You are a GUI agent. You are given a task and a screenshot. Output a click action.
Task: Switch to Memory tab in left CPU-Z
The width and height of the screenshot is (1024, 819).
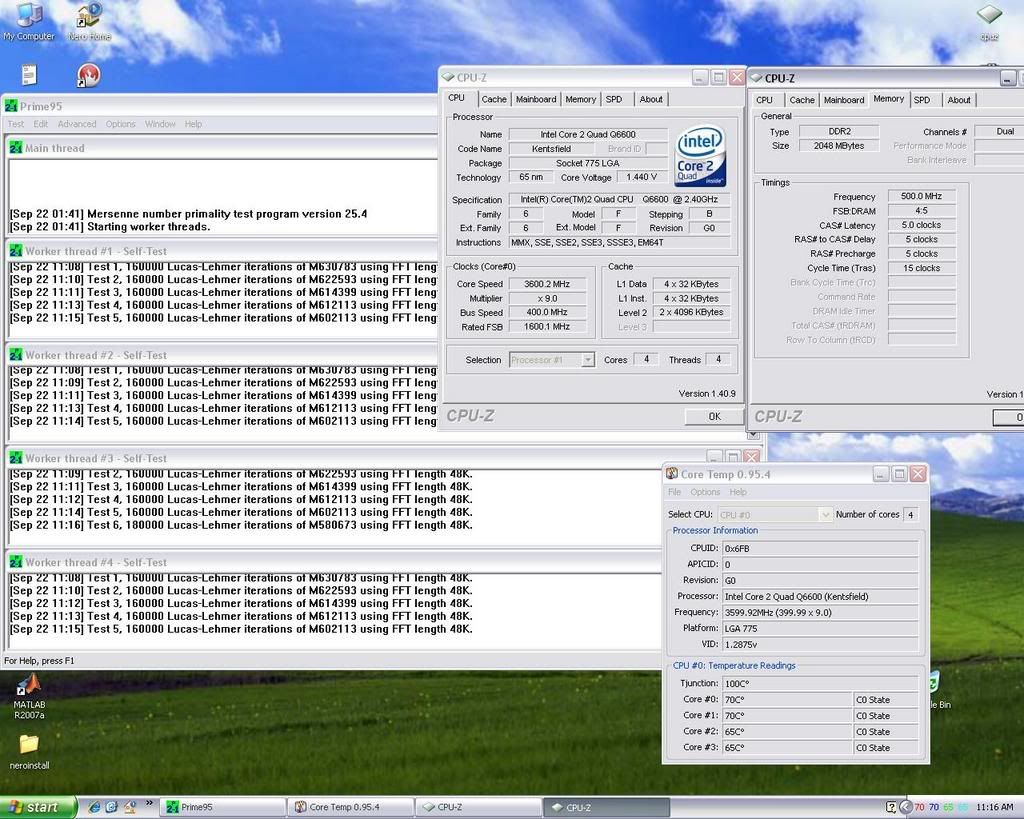pos(581,99)
